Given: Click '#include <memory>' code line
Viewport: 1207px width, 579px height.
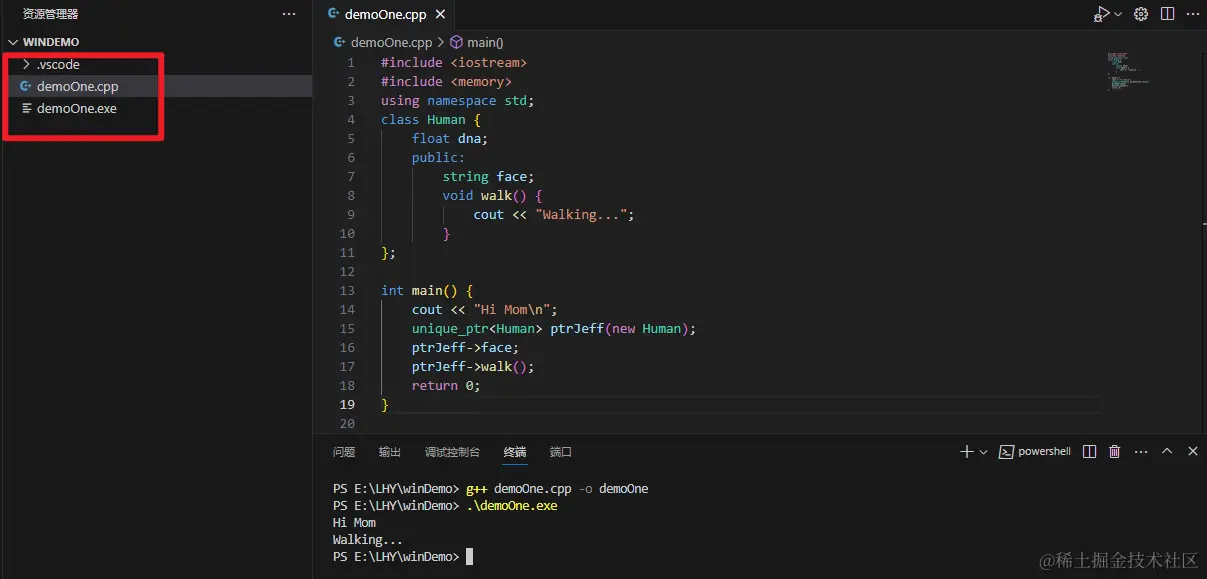Looking at the screenshot, I should [446, 81].
